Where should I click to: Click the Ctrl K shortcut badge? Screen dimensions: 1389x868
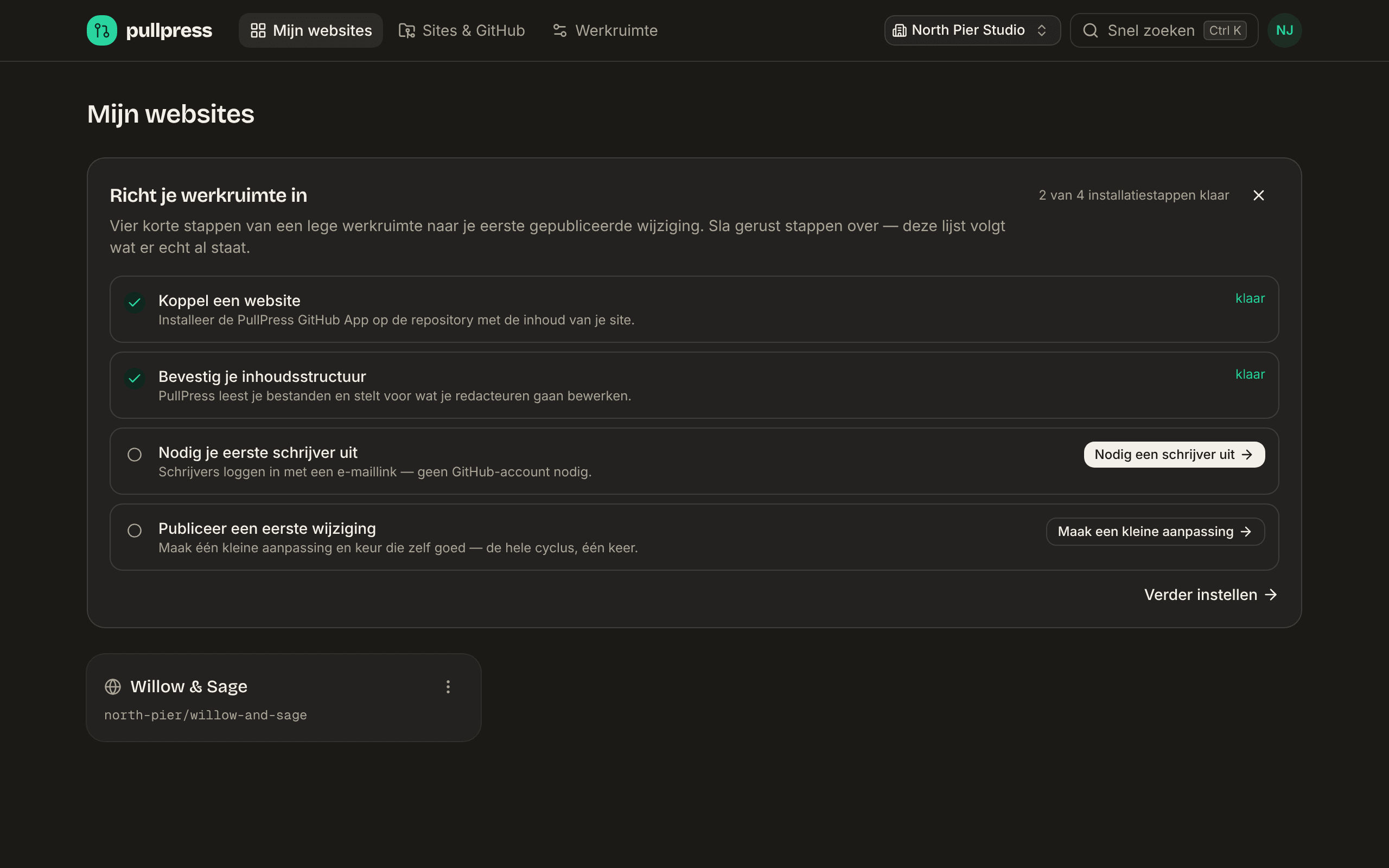coord(1225,30)
